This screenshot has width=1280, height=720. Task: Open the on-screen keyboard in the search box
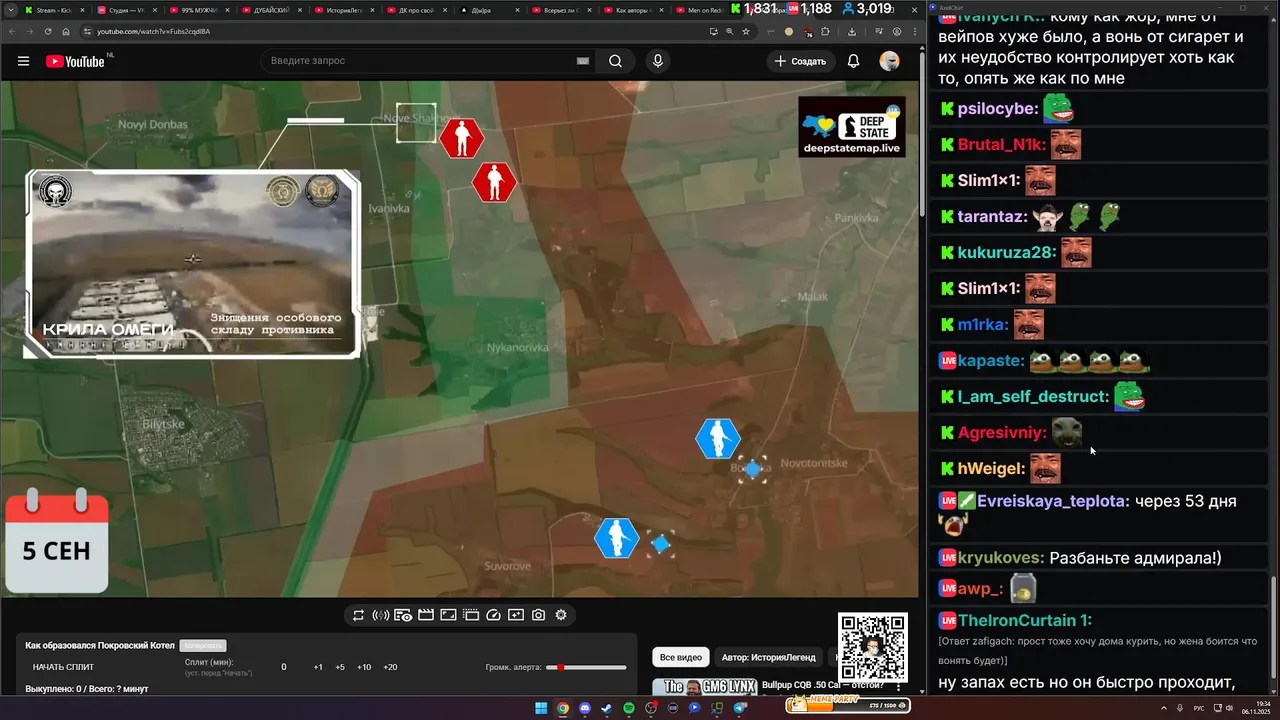pyautogui.click(x=583, y=61)
